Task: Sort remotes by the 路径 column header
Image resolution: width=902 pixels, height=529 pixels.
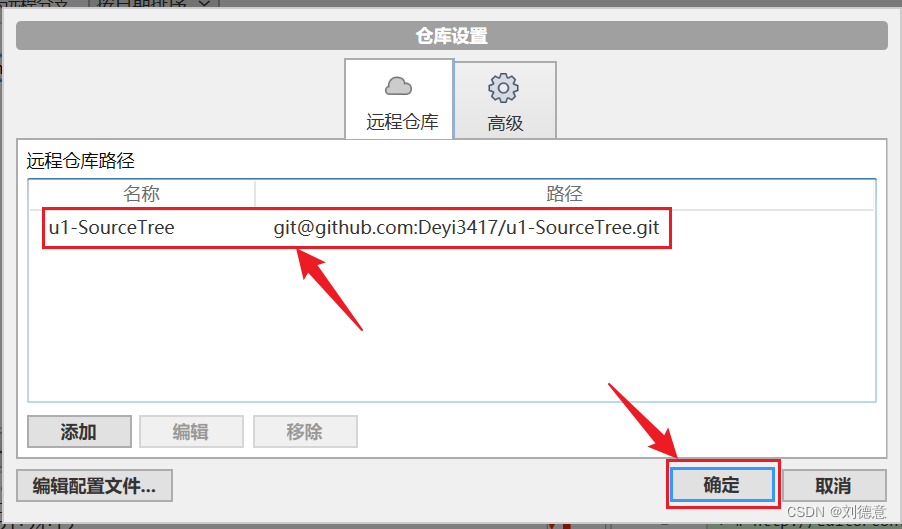Action: (564, 194)
